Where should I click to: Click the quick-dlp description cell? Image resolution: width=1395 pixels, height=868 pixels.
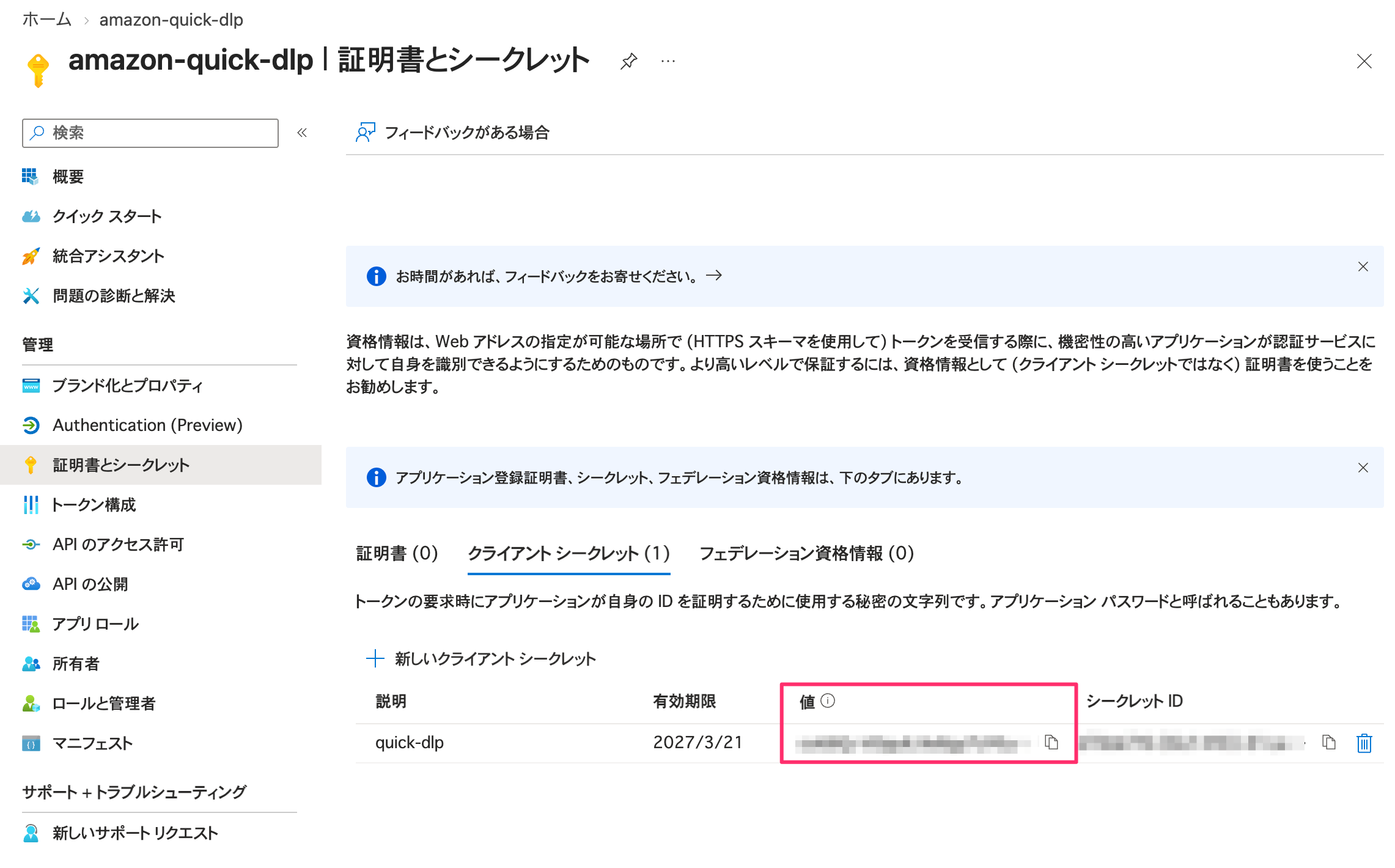click(x=410, y=743)
